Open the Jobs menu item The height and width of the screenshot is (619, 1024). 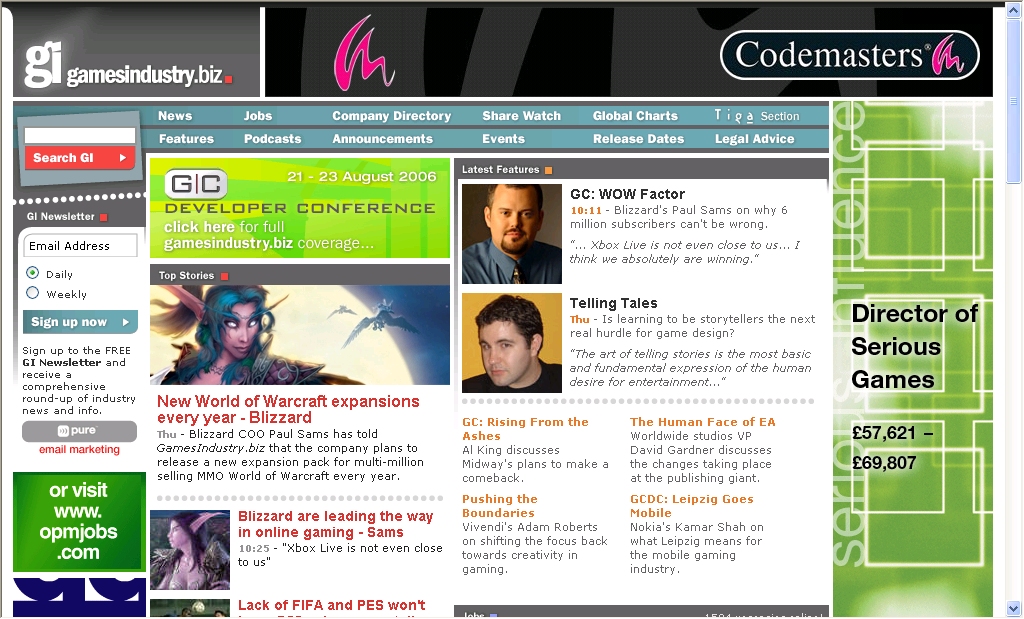point(258,116)
